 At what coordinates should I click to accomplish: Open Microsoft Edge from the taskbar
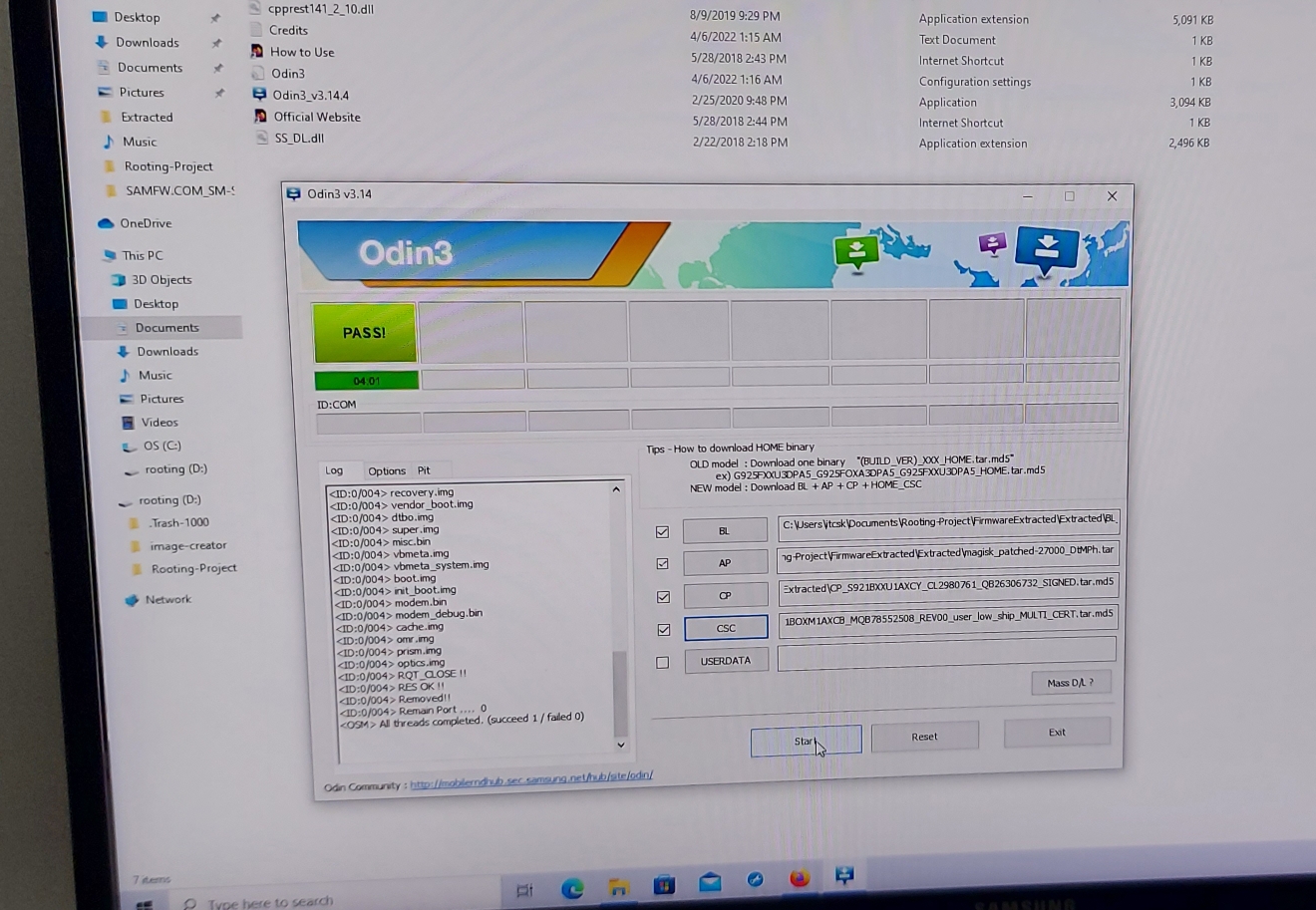pyautogui.click(x=572, y=888)
